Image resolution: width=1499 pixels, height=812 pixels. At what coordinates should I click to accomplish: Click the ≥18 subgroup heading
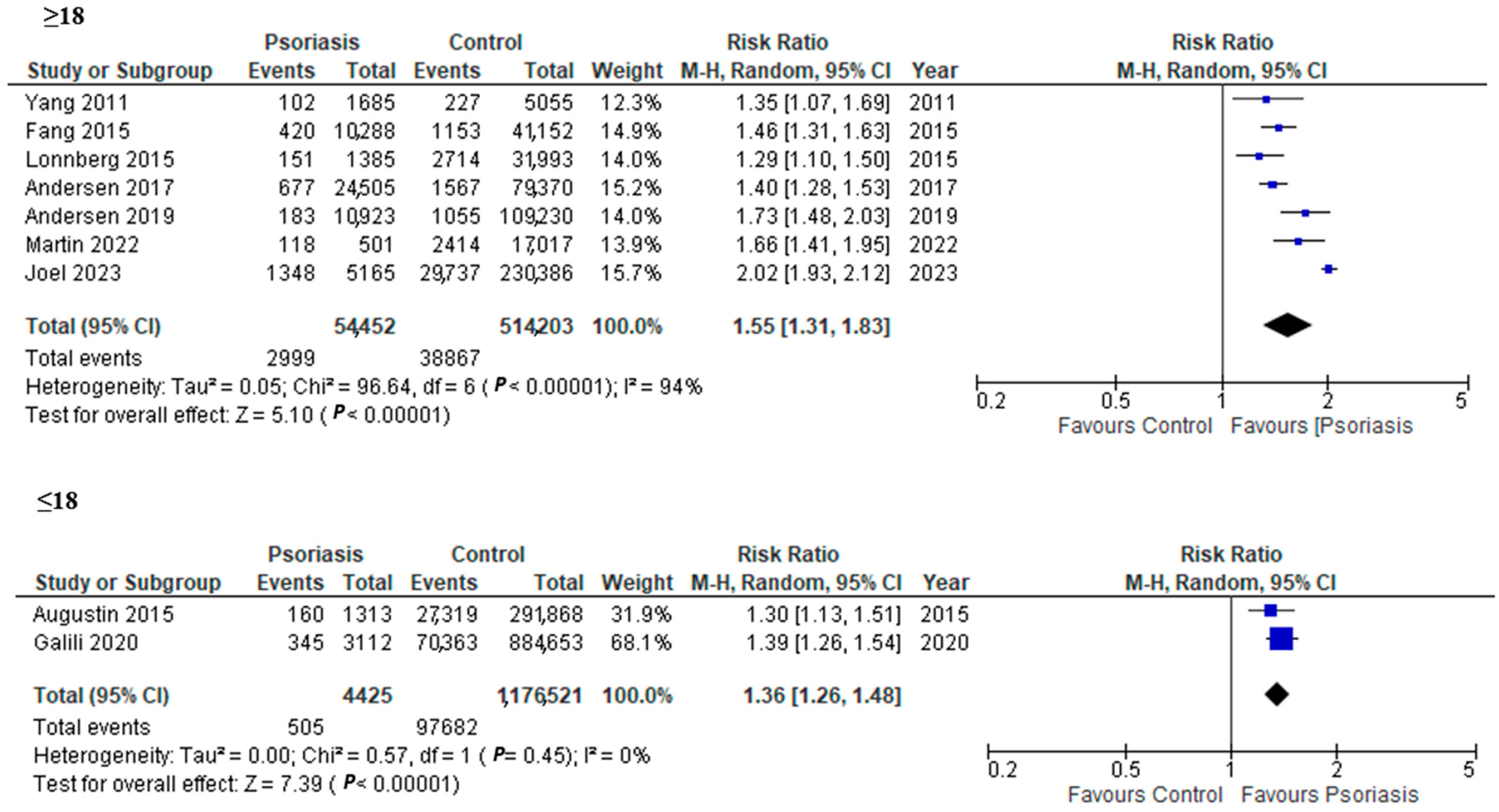tap(63, 16)
